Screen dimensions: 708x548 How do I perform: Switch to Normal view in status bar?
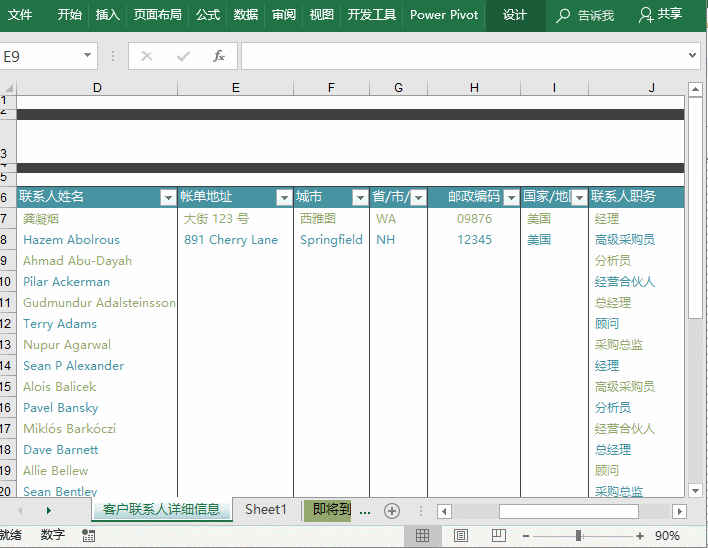click(423, 536)
